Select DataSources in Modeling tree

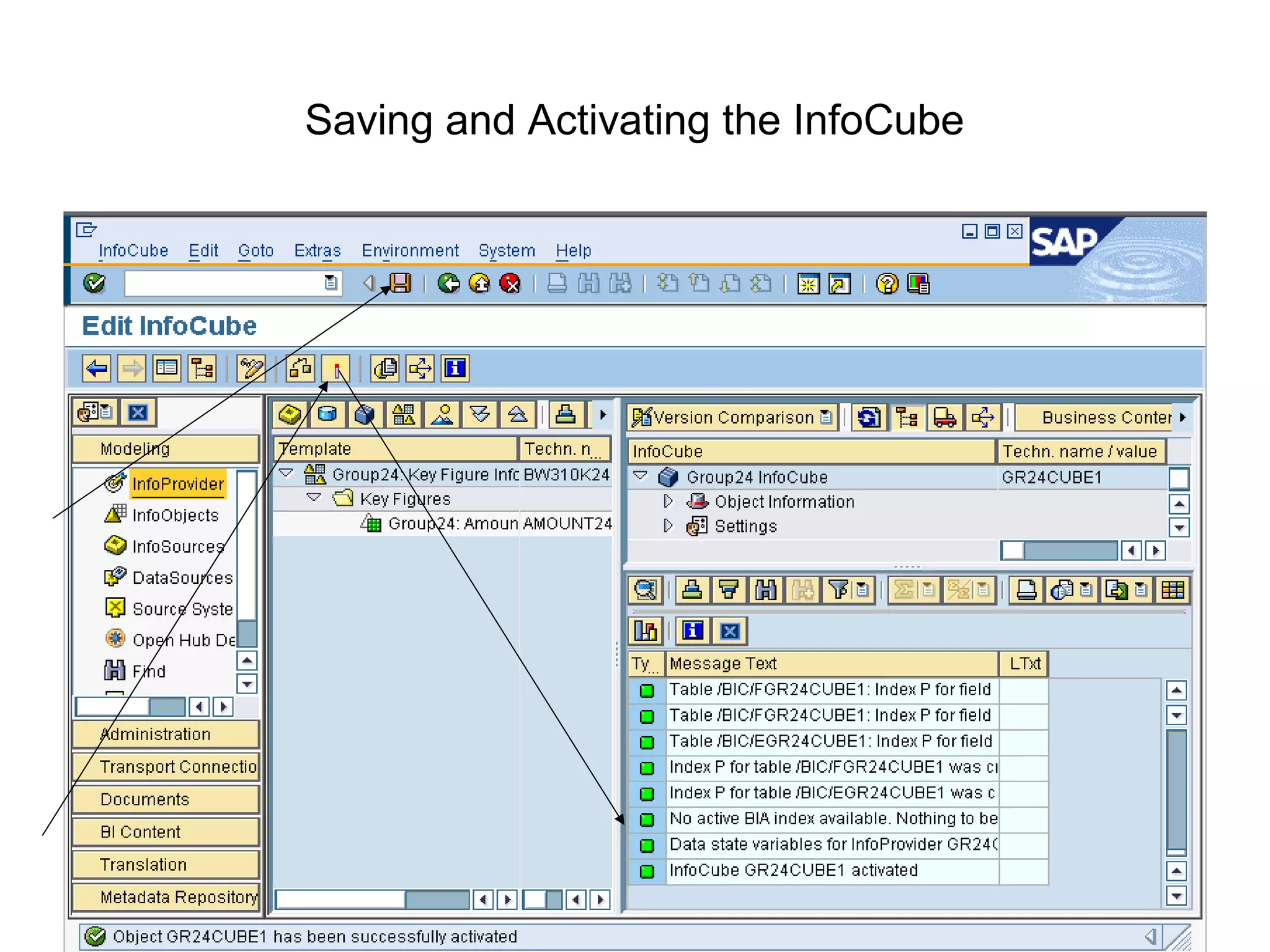pos(183,578)
